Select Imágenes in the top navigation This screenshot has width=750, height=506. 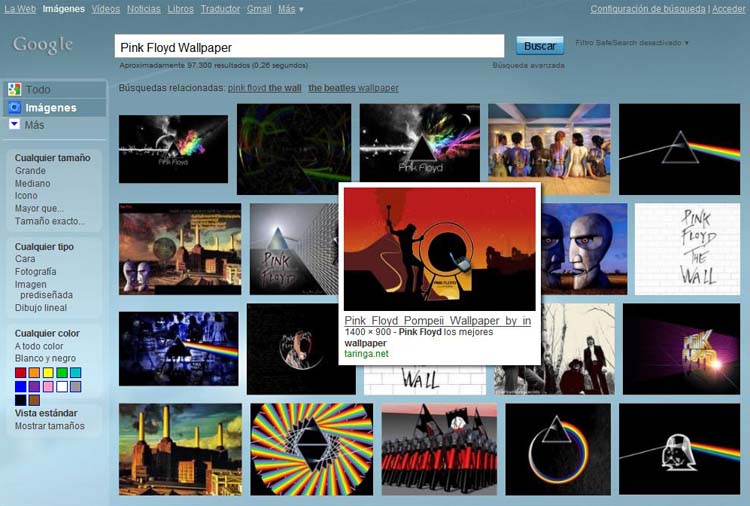[64, 9]
